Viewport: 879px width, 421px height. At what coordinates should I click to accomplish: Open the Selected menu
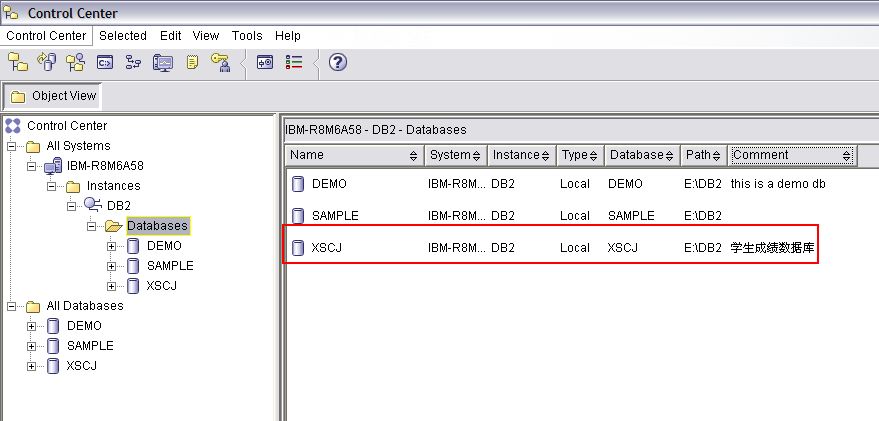[123, 35]
